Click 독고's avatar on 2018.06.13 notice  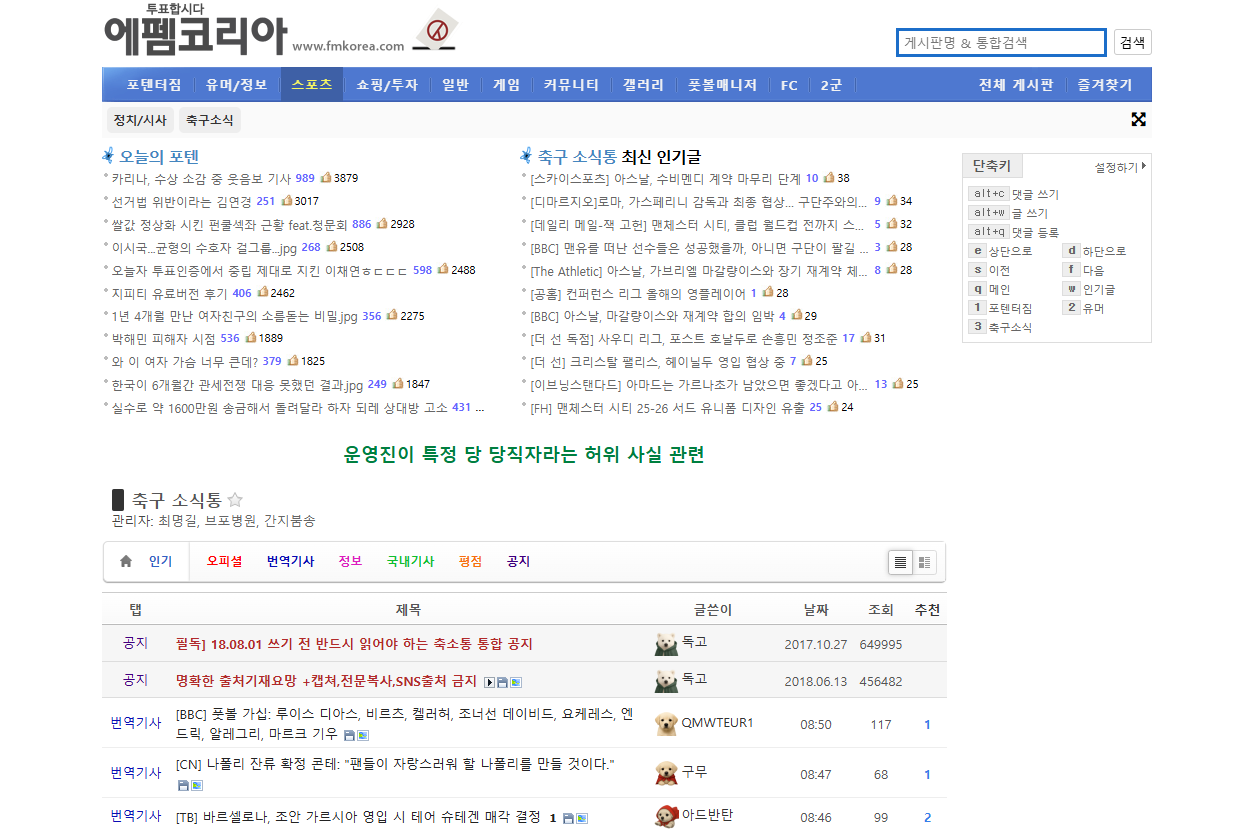coord(666,681)
